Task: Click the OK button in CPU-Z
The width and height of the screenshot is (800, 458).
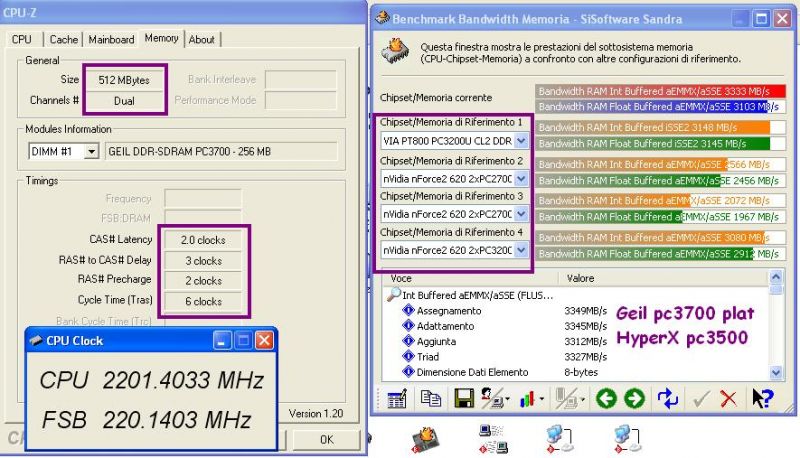Action: pyautogui.click(x=327, y=440)
